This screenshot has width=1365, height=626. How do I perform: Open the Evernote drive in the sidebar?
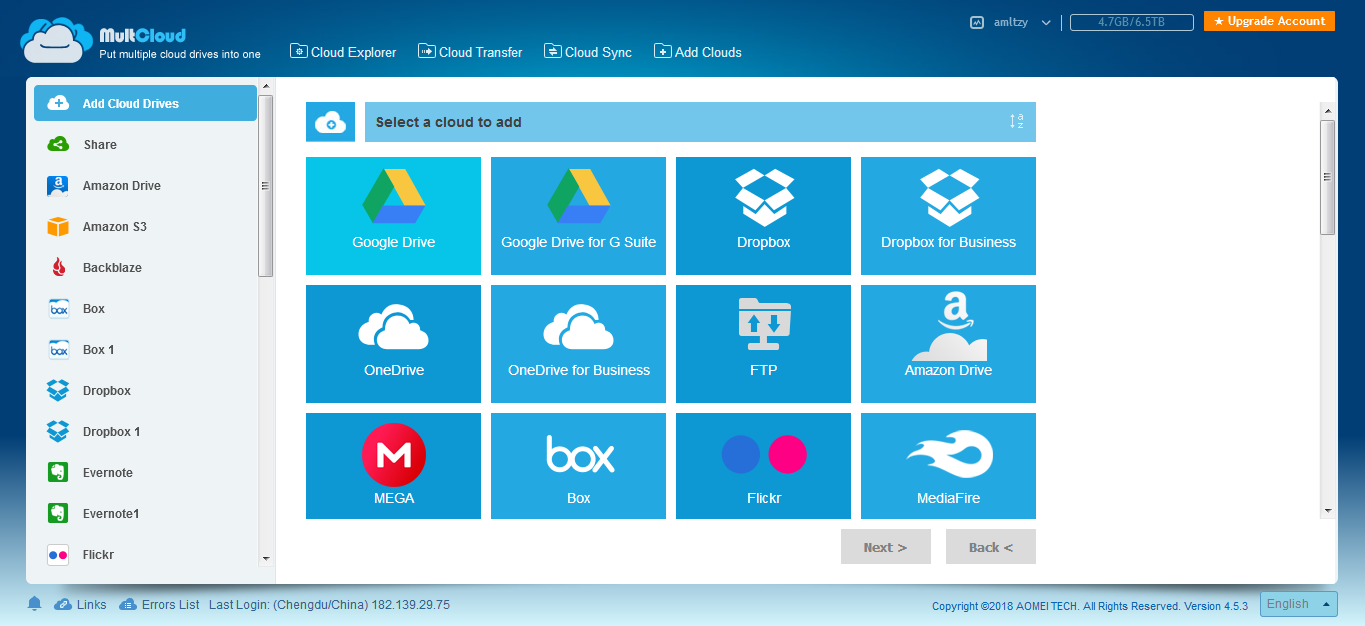145,472
